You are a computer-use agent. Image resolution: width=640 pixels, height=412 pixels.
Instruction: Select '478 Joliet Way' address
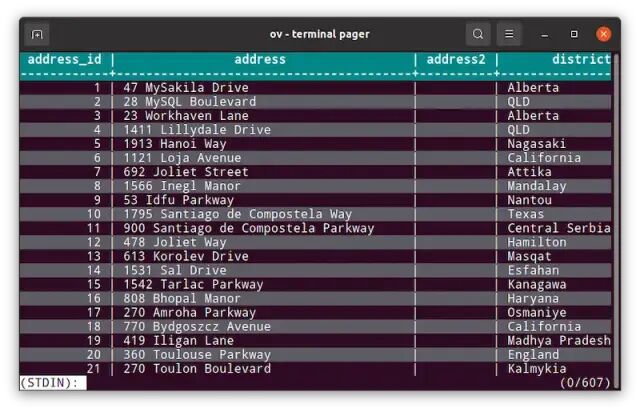click(175, 242)
